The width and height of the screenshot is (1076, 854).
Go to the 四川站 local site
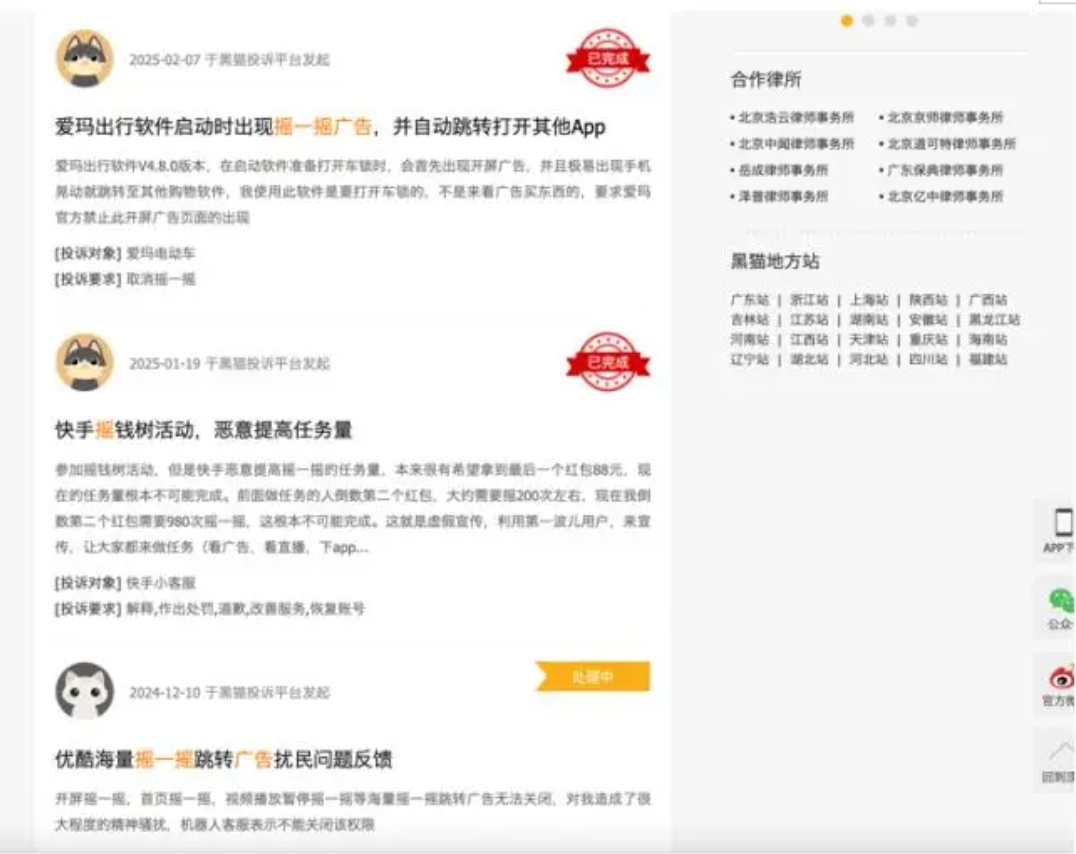(x=928, y=360)
